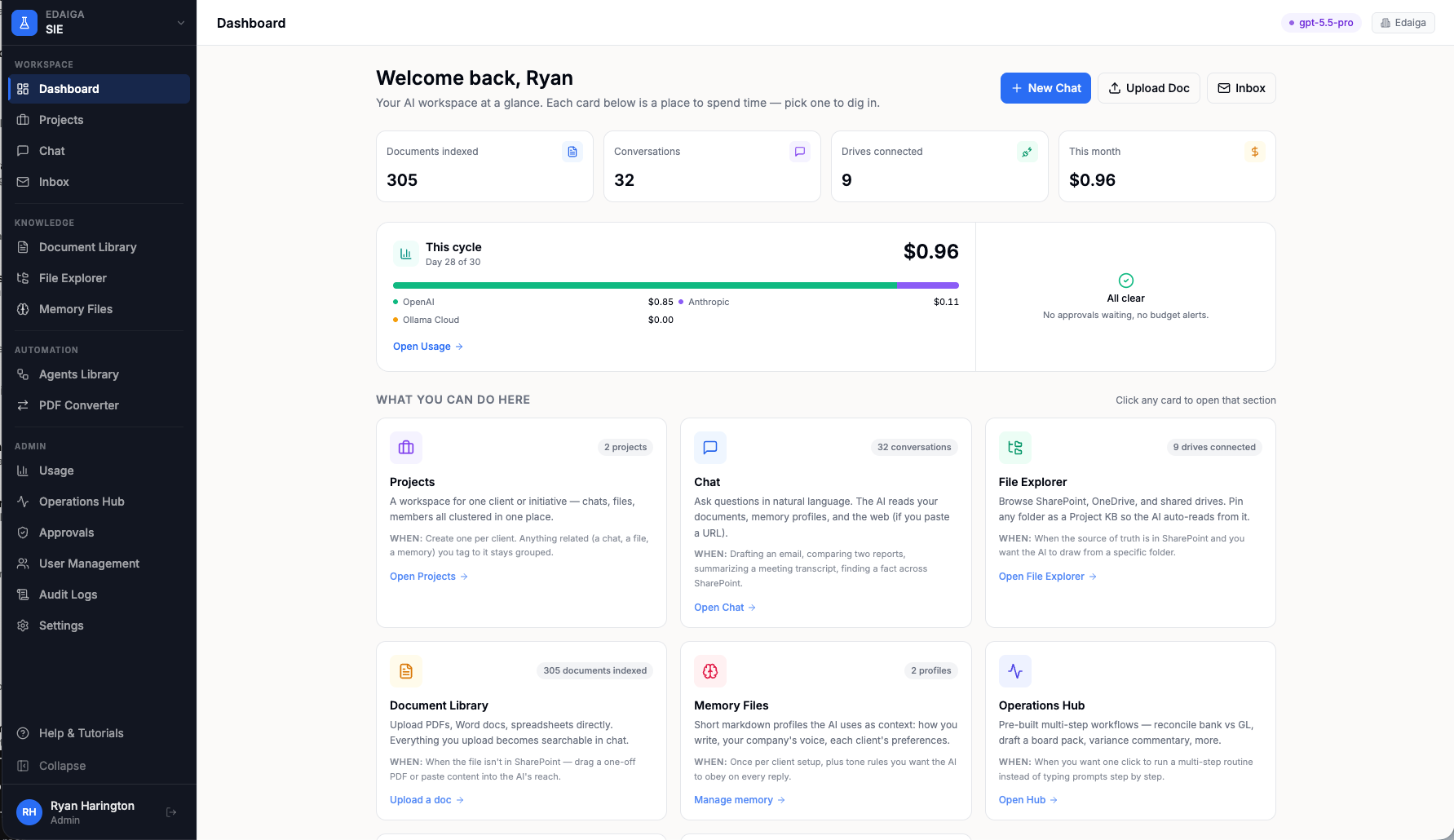Click the File Explorer tree card icon
1454x840 pixels.
[x=1014, y=448]
